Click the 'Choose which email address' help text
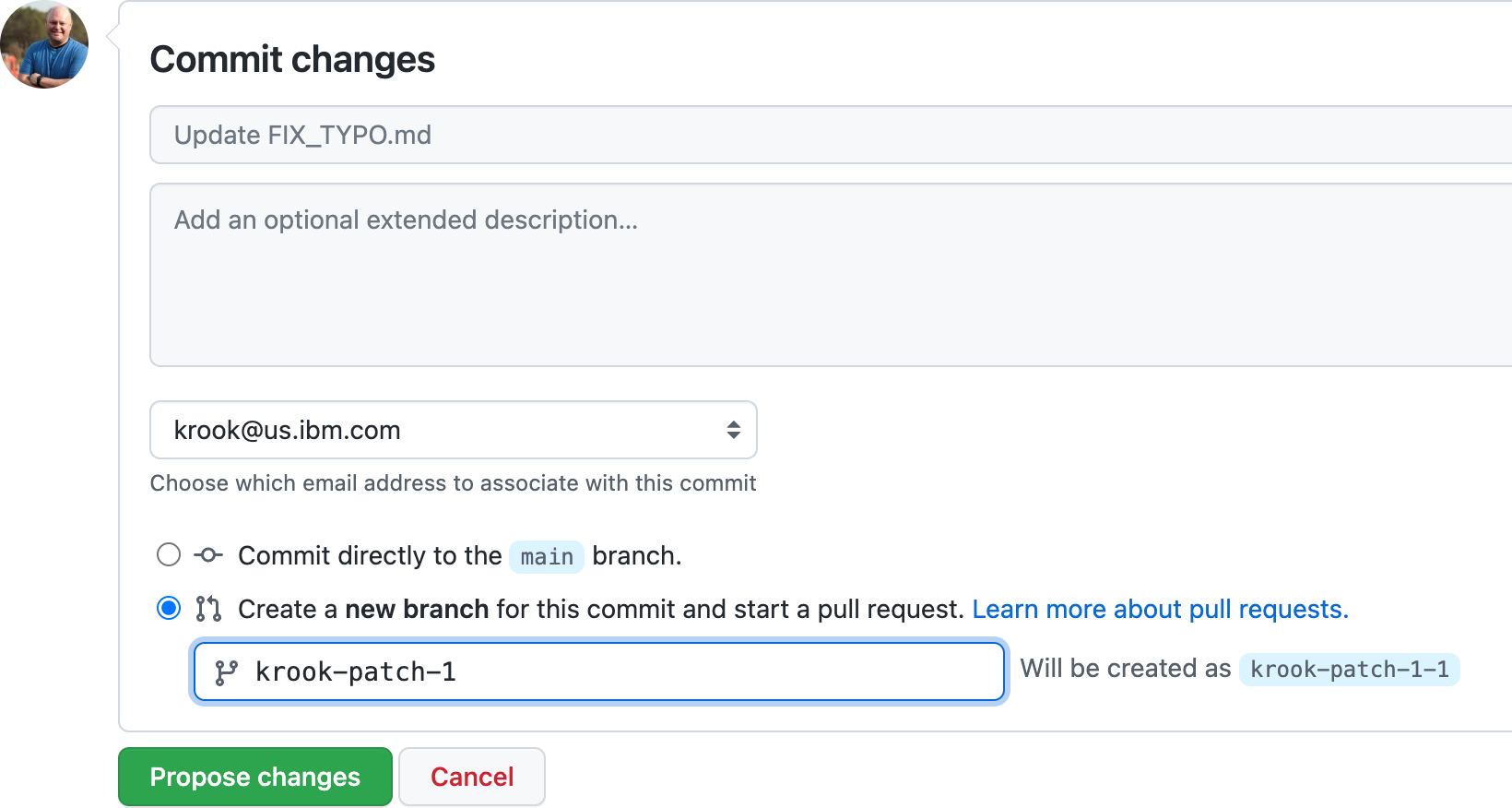The width and height of the screenshot is (1512, 808). click(x=453, y=483)
